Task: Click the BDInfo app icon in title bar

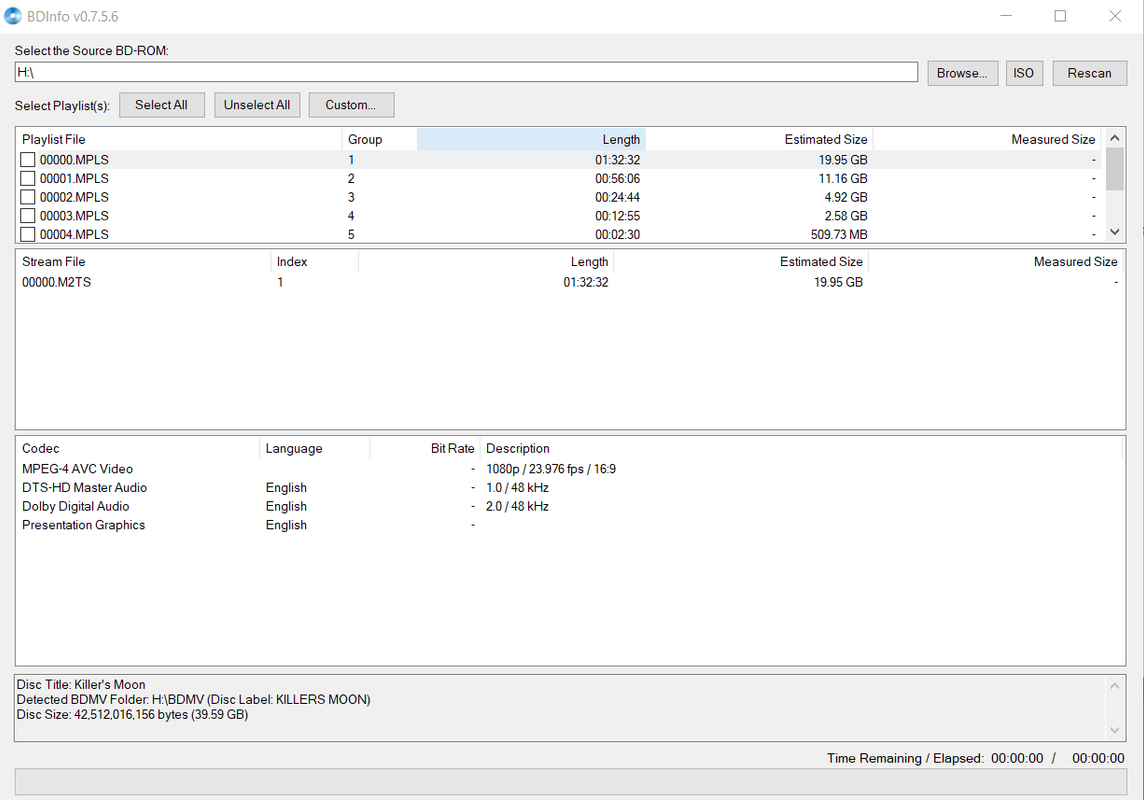Action: point(12,15)
